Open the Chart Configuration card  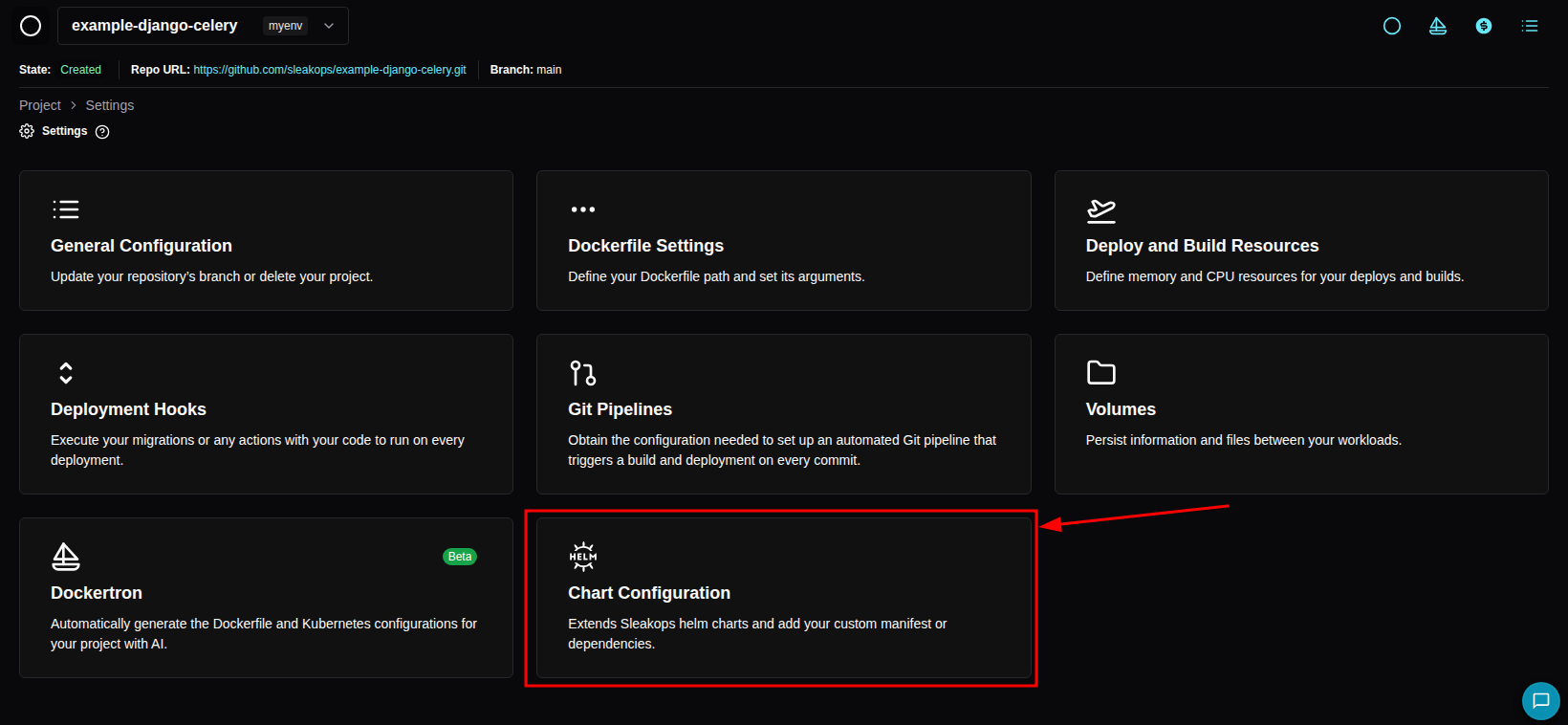pos(784,598)
